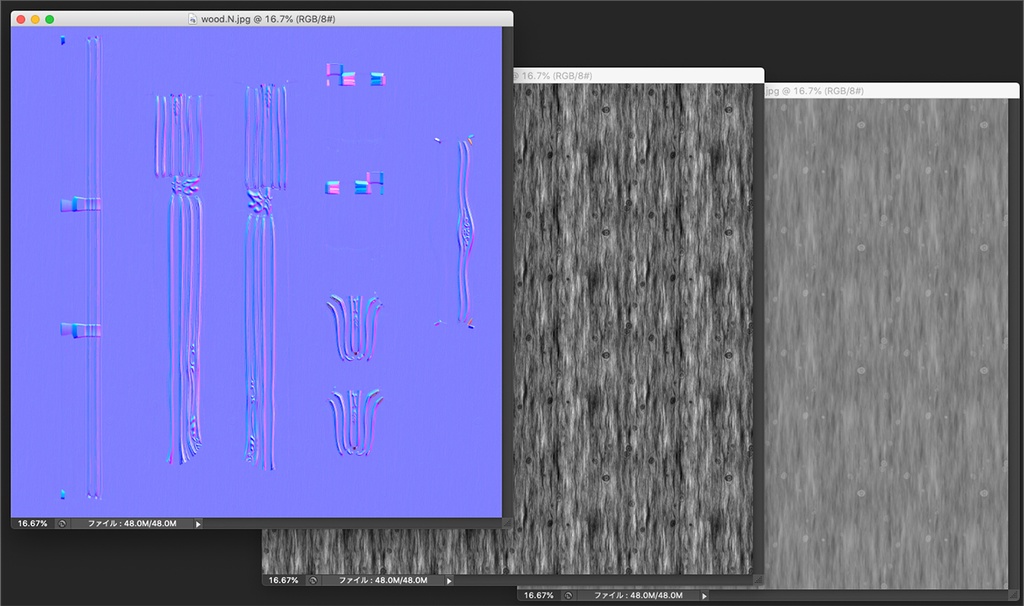Minimize the wood.N.jpg window with yellow button
Viewport: 1024px width, 606px height.
tap(35, 20)
